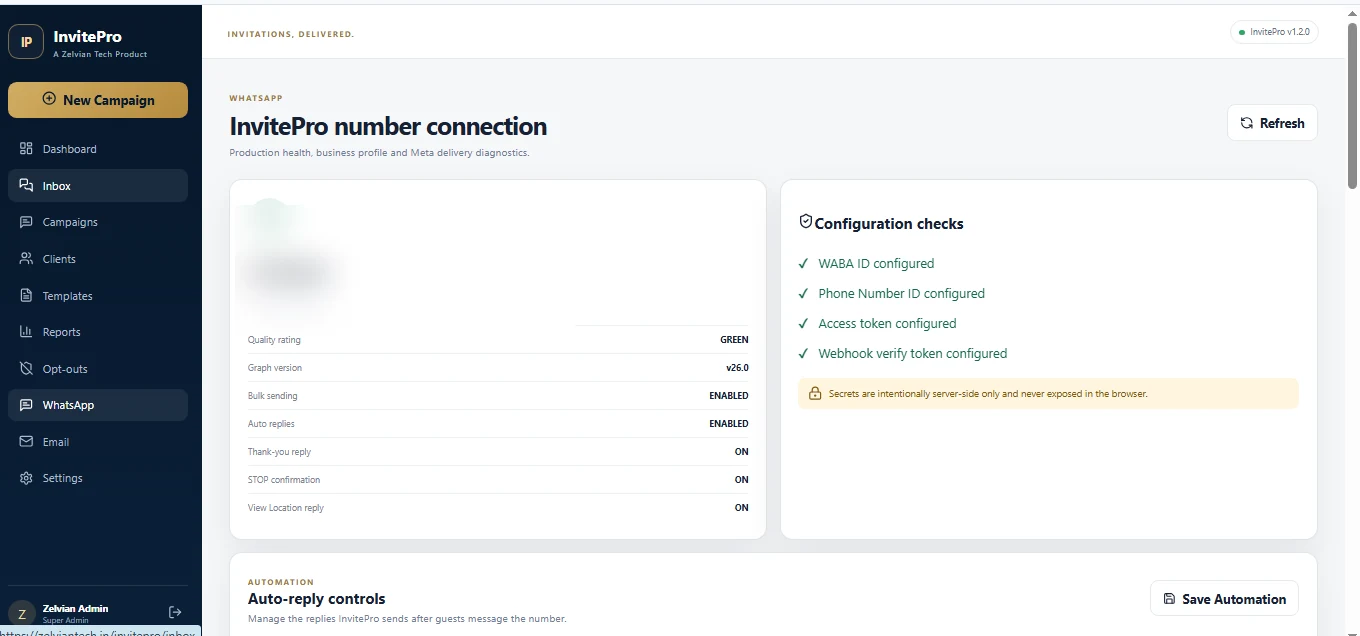Open Campaigns in the sidebar
This screenshot has width=1360, height=636.
tap(98, 222)
